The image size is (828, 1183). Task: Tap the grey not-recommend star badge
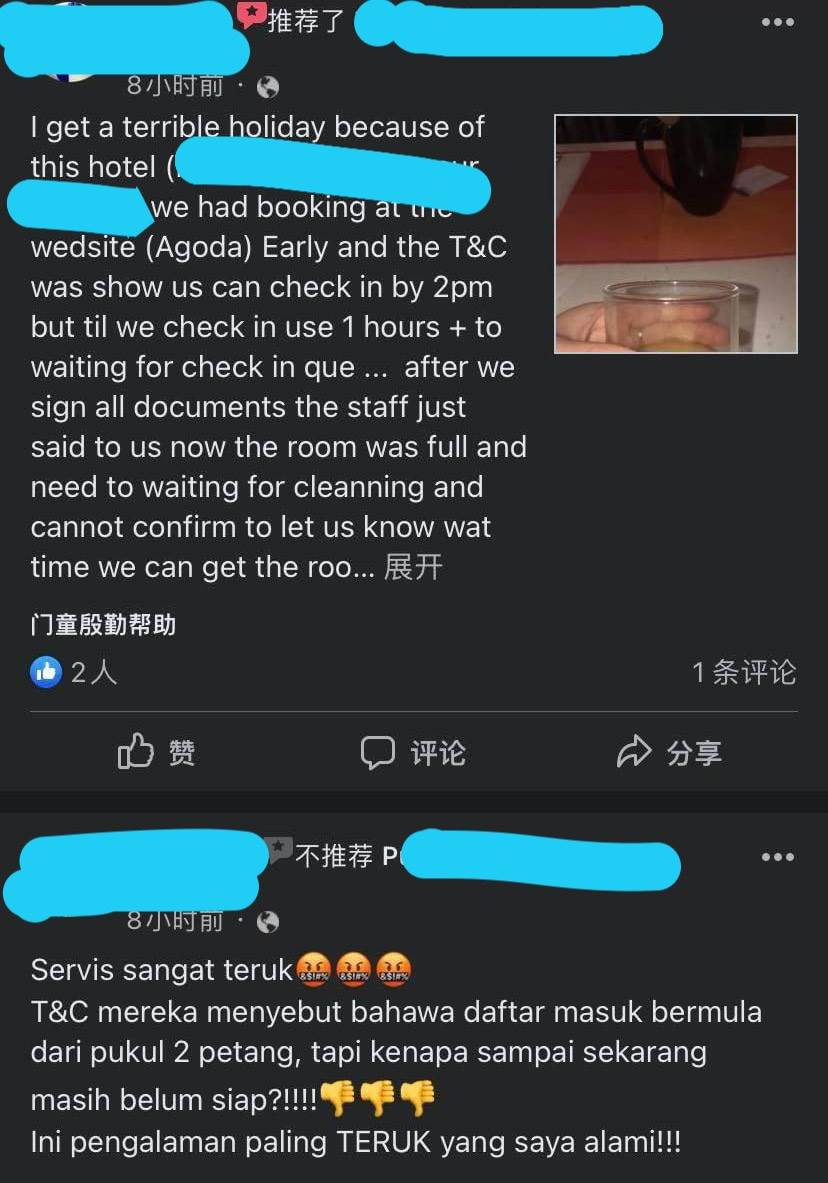coord(280,850)
